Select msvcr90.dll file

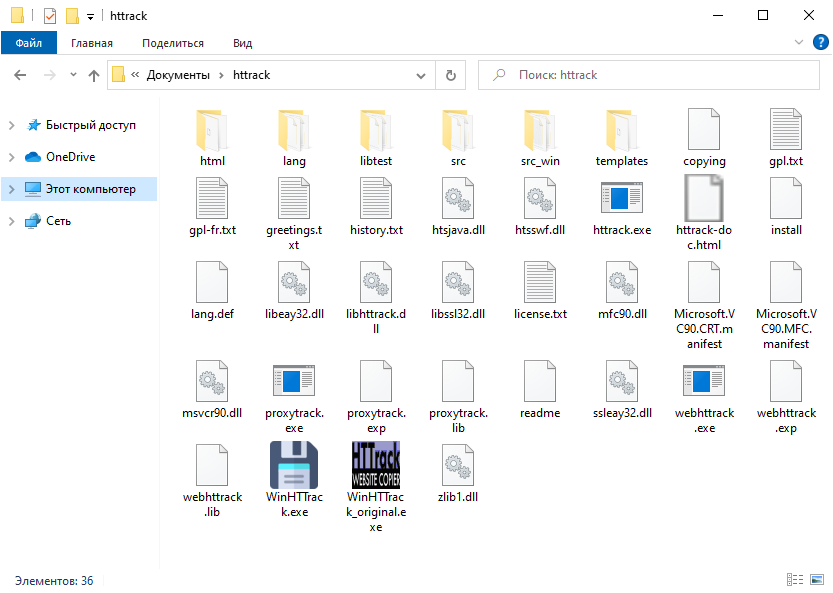(x=212, y=391)
